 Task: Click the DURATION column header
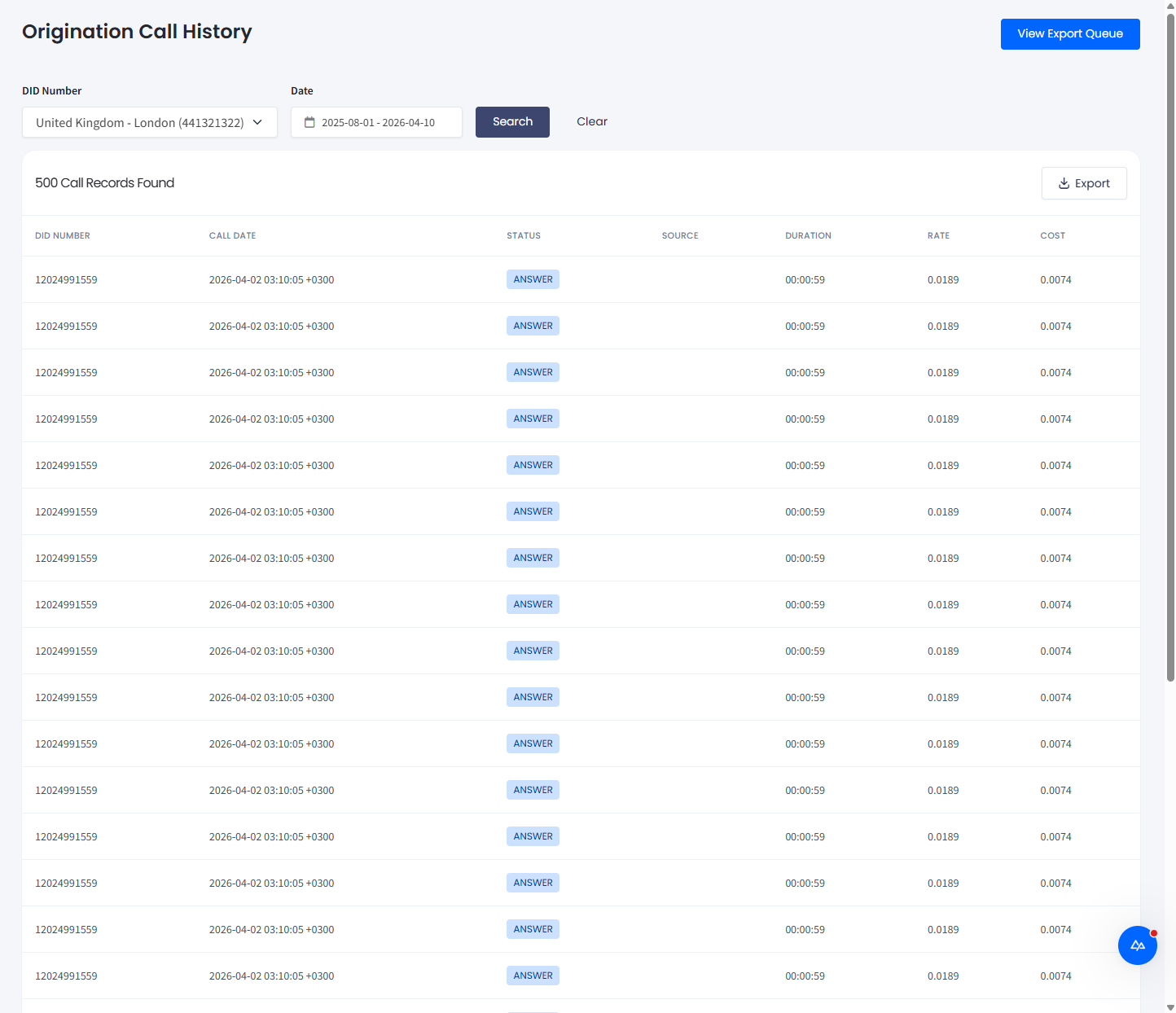tap(808, 236)
